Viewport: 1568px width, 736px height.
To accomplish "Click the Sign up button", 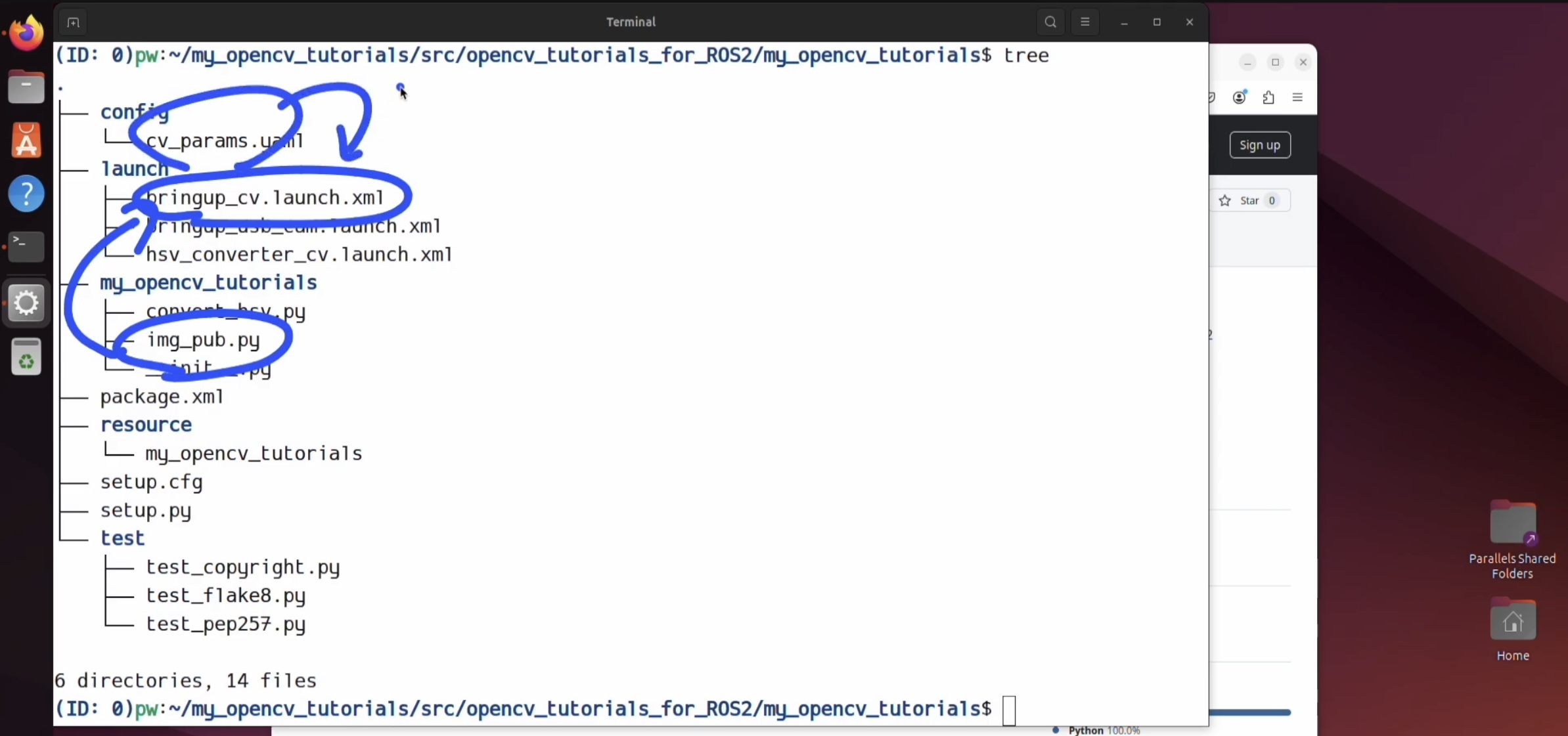I will pos(1259,145).
